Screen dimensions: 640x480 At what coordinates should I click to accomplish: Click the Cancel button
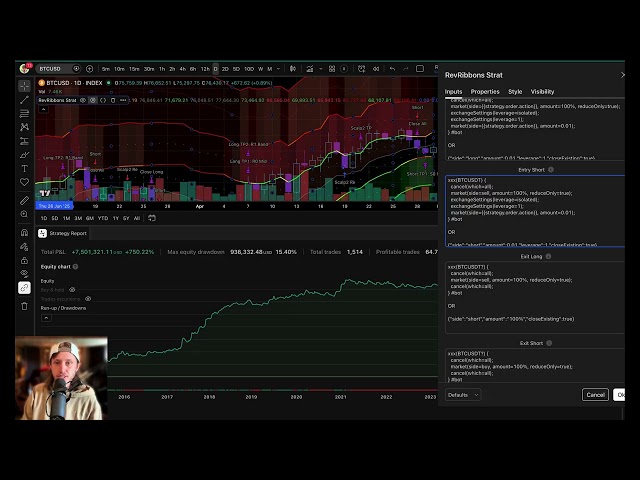click(x=595, y=395)
